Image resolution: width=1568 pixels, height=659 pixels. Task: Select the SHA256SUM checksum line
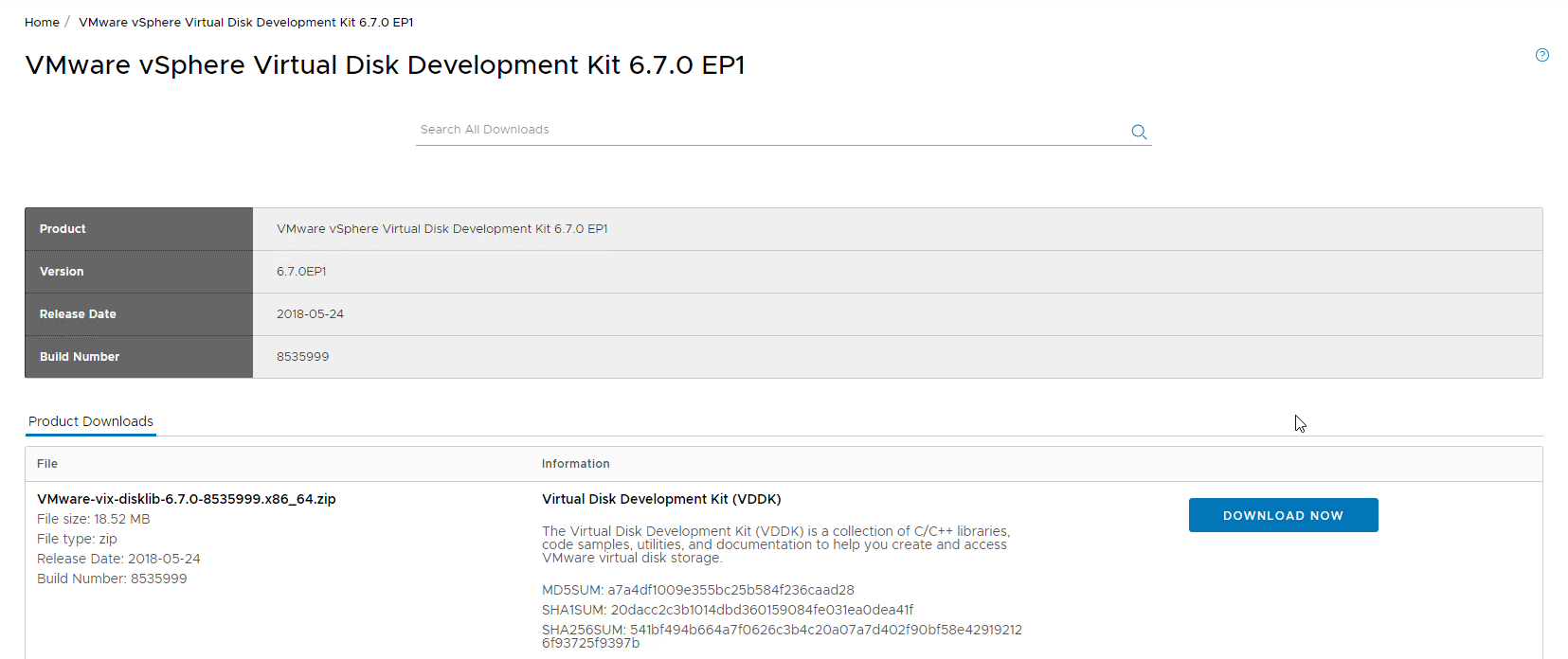pos(782,636)
